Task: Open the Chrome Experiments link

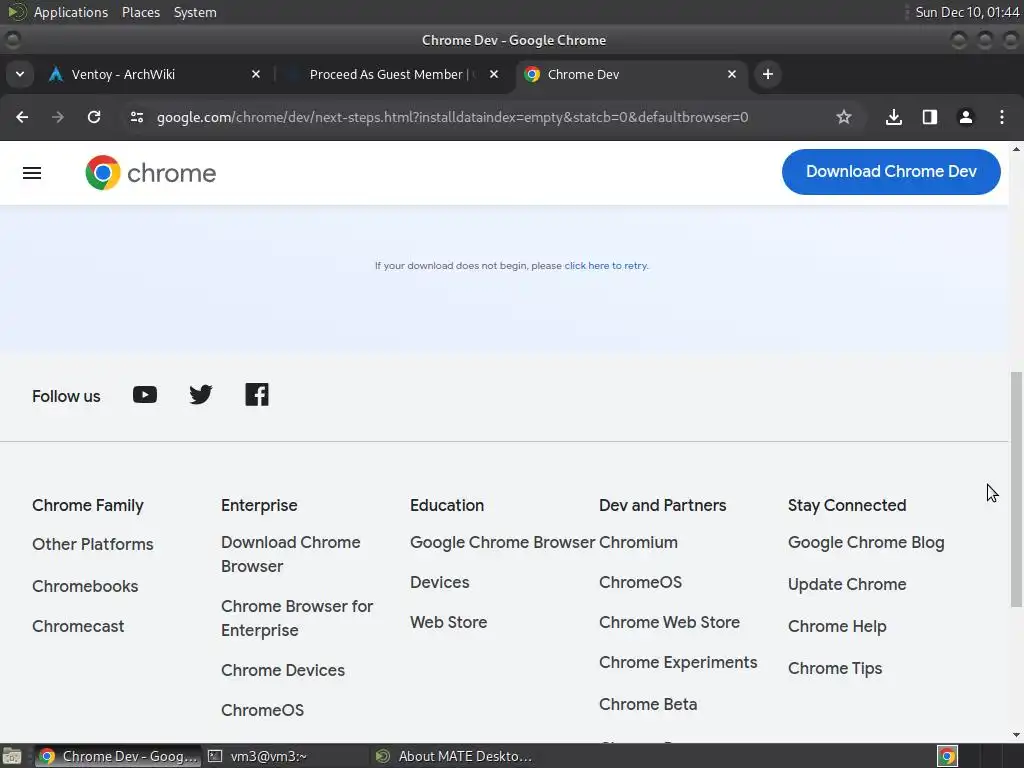Action: tap(678, 662)
